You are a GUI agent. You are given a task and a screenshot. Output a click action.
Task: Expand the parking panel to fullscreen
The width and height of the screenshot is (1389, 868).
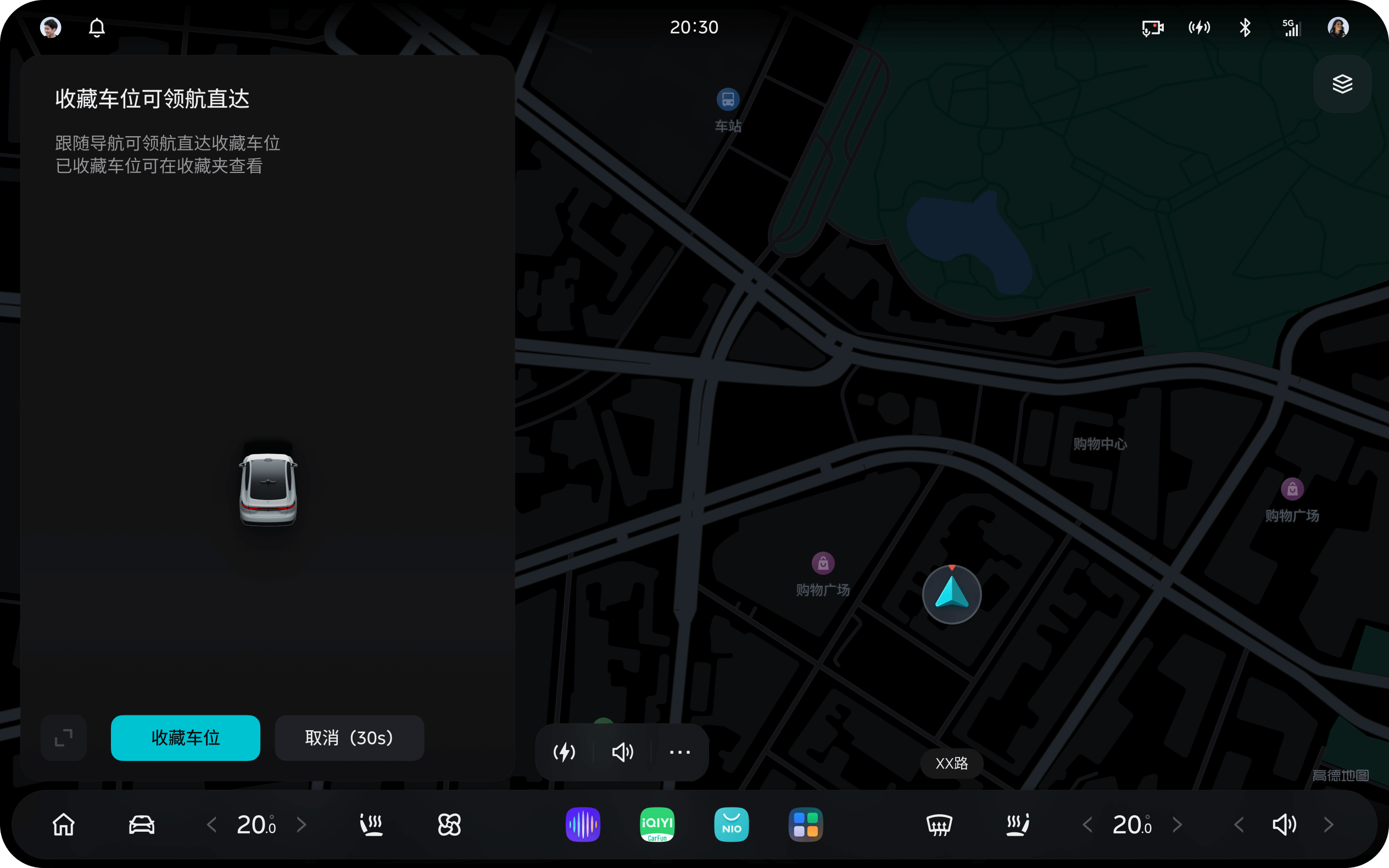point(64,738)
